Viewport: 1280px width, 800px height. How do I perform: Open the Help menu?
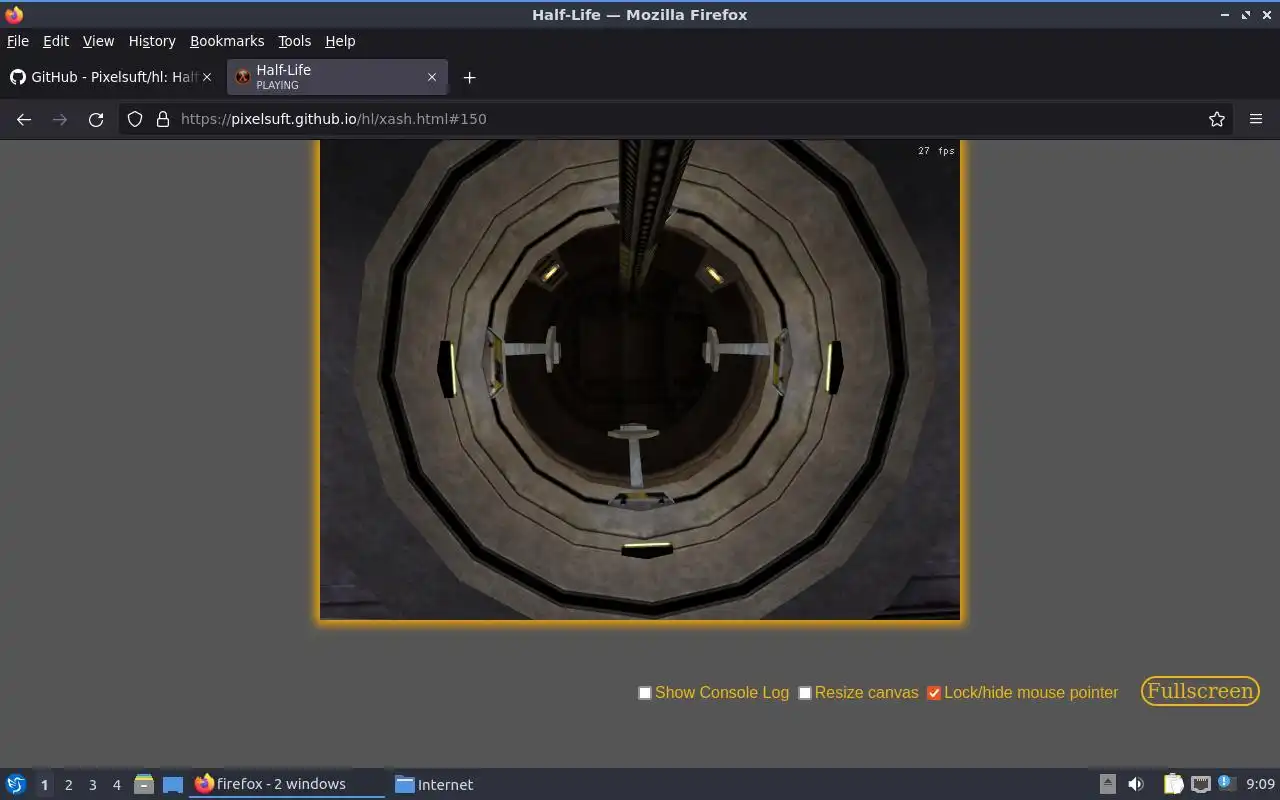pos(340,41)
